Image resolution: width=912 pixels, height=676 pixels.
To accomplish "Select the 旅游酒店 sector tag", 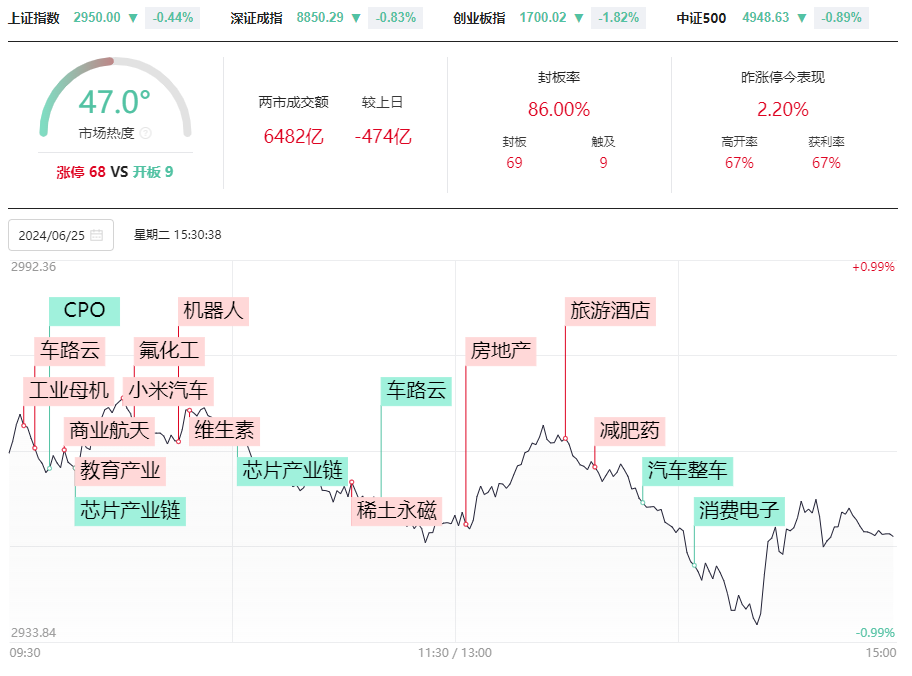I will 610,311.
